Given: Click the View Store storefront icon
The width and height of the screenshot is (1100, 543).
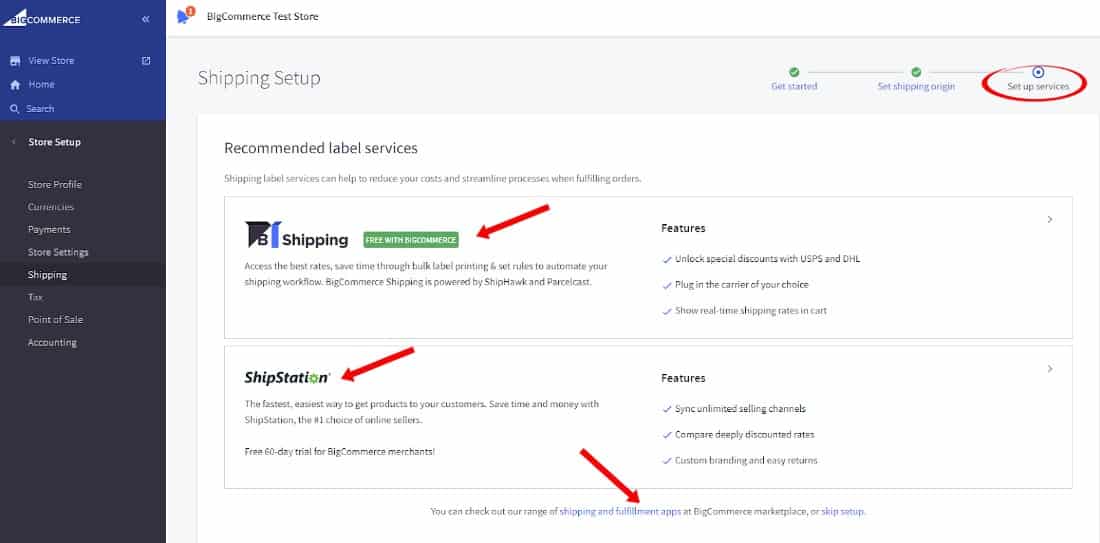Looking at the screenshot, I should [15, 61].
